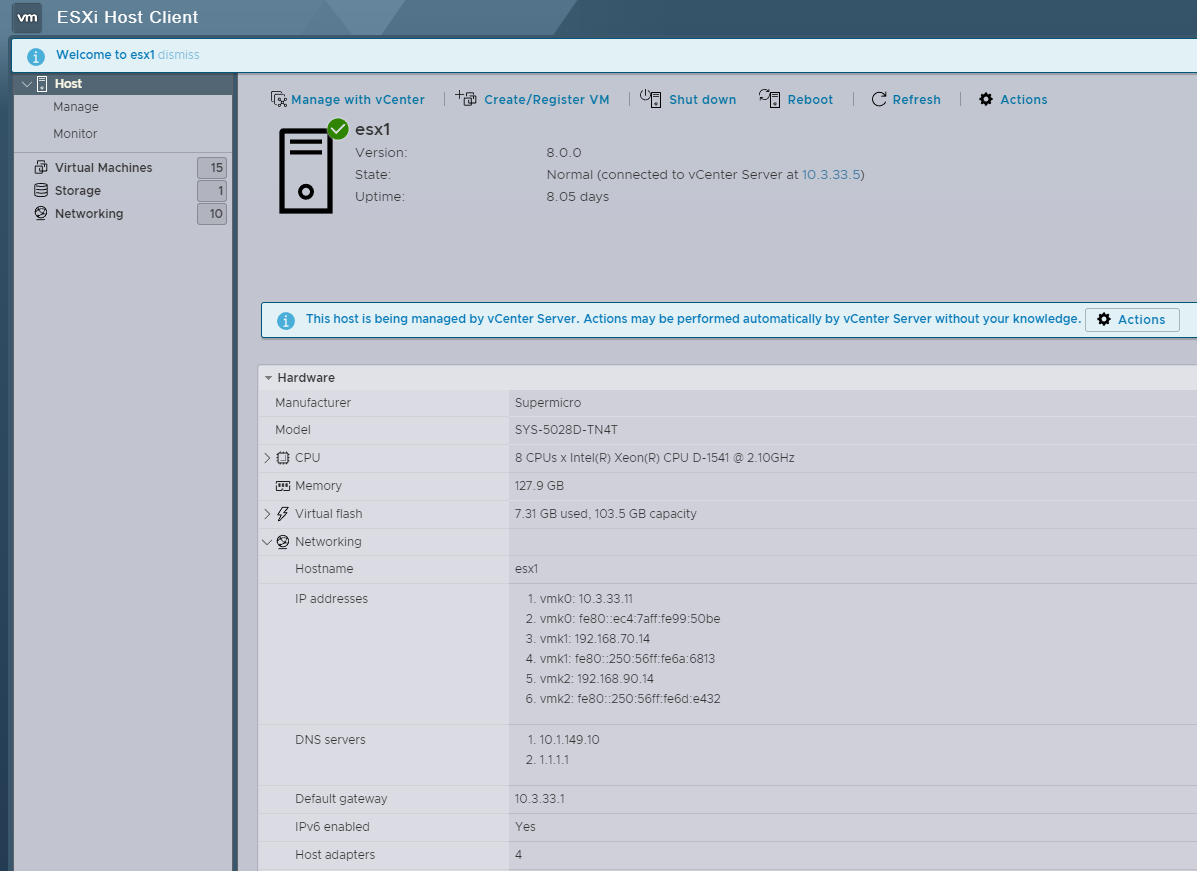The width and height of the screenshot is (1197, 871).
Task: Click DNS server 10.1.149.10 entry
Action: (569, 740)
